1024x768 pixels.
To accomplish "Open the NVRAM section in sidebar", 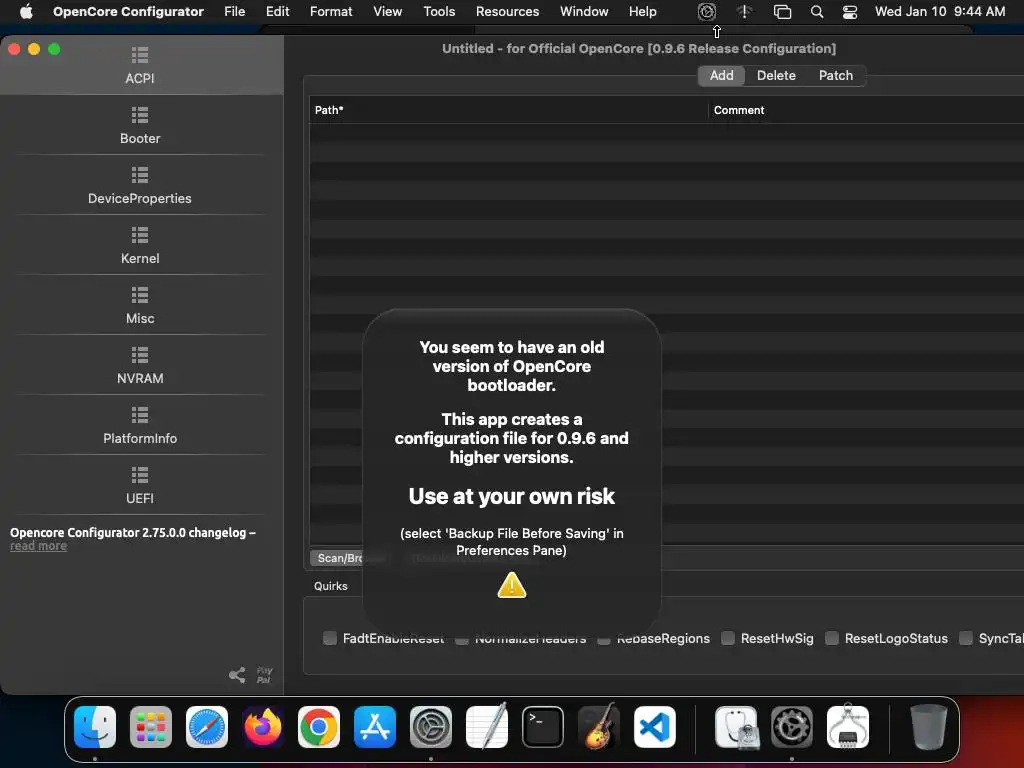I will point(140,366).
